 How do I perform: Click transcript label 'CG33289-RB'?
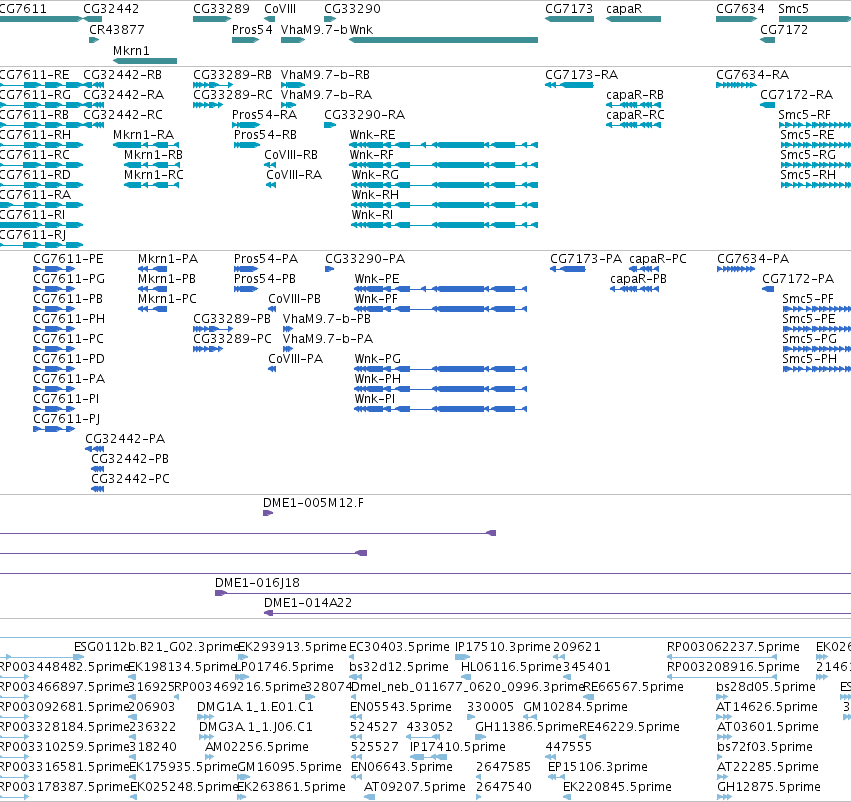click(232, 74)
